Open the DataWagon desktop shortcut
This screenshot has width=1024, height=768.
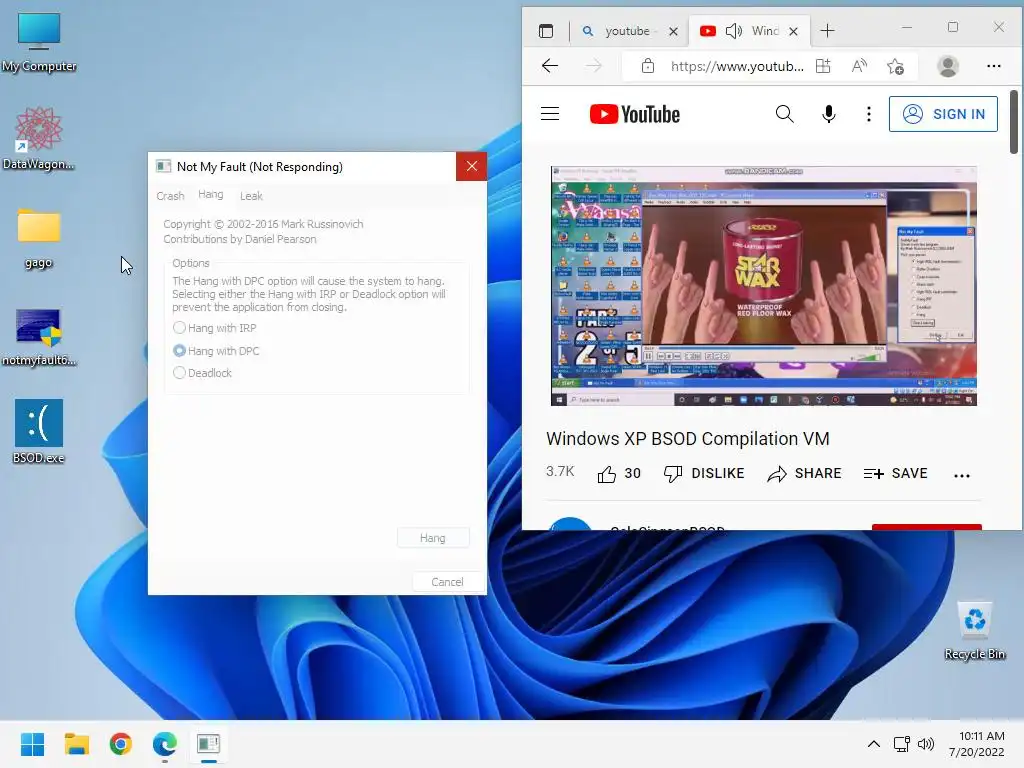[x=39, y=138]
